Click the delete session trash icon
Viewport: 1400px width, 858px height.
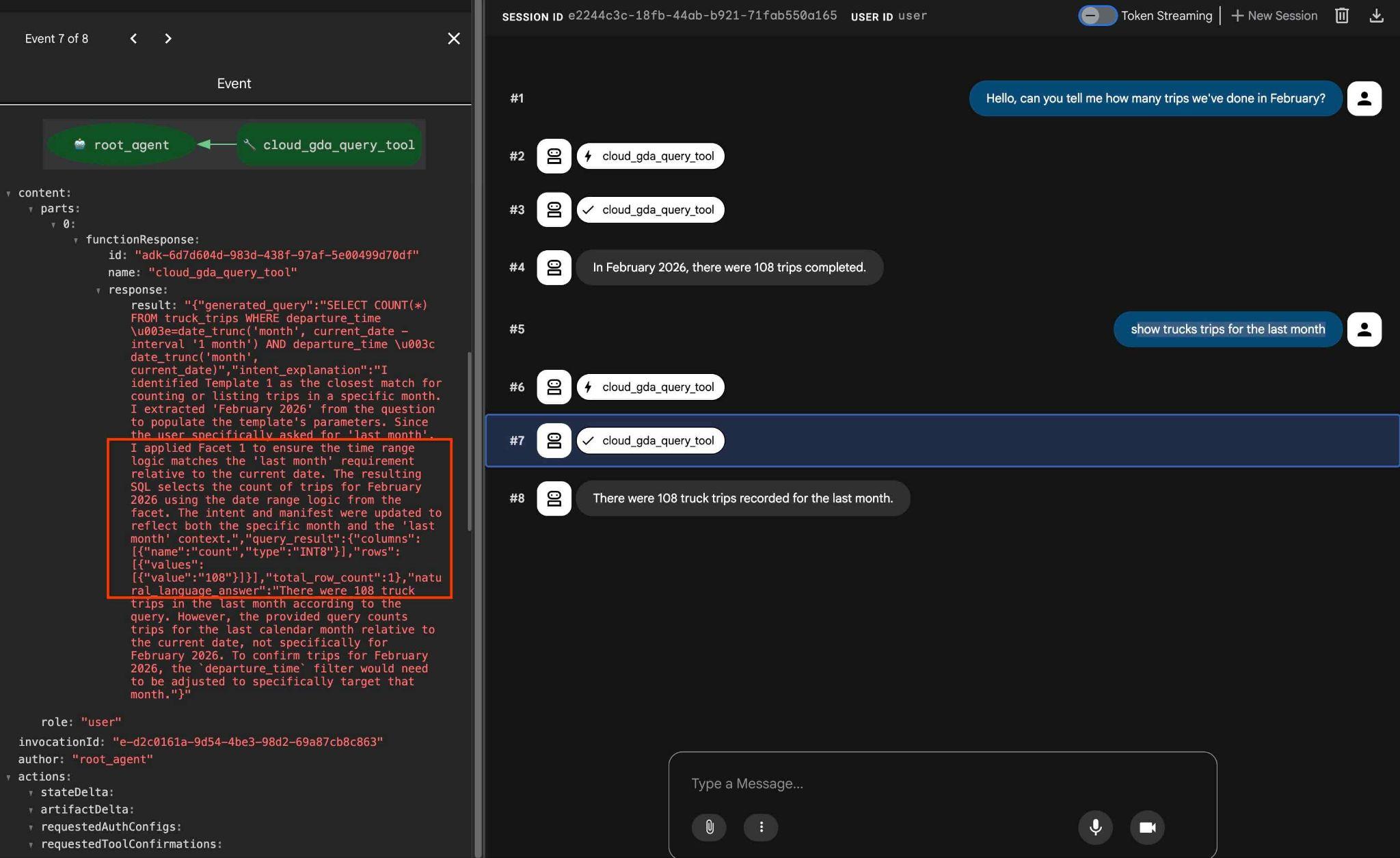[x=1341, y=16]
